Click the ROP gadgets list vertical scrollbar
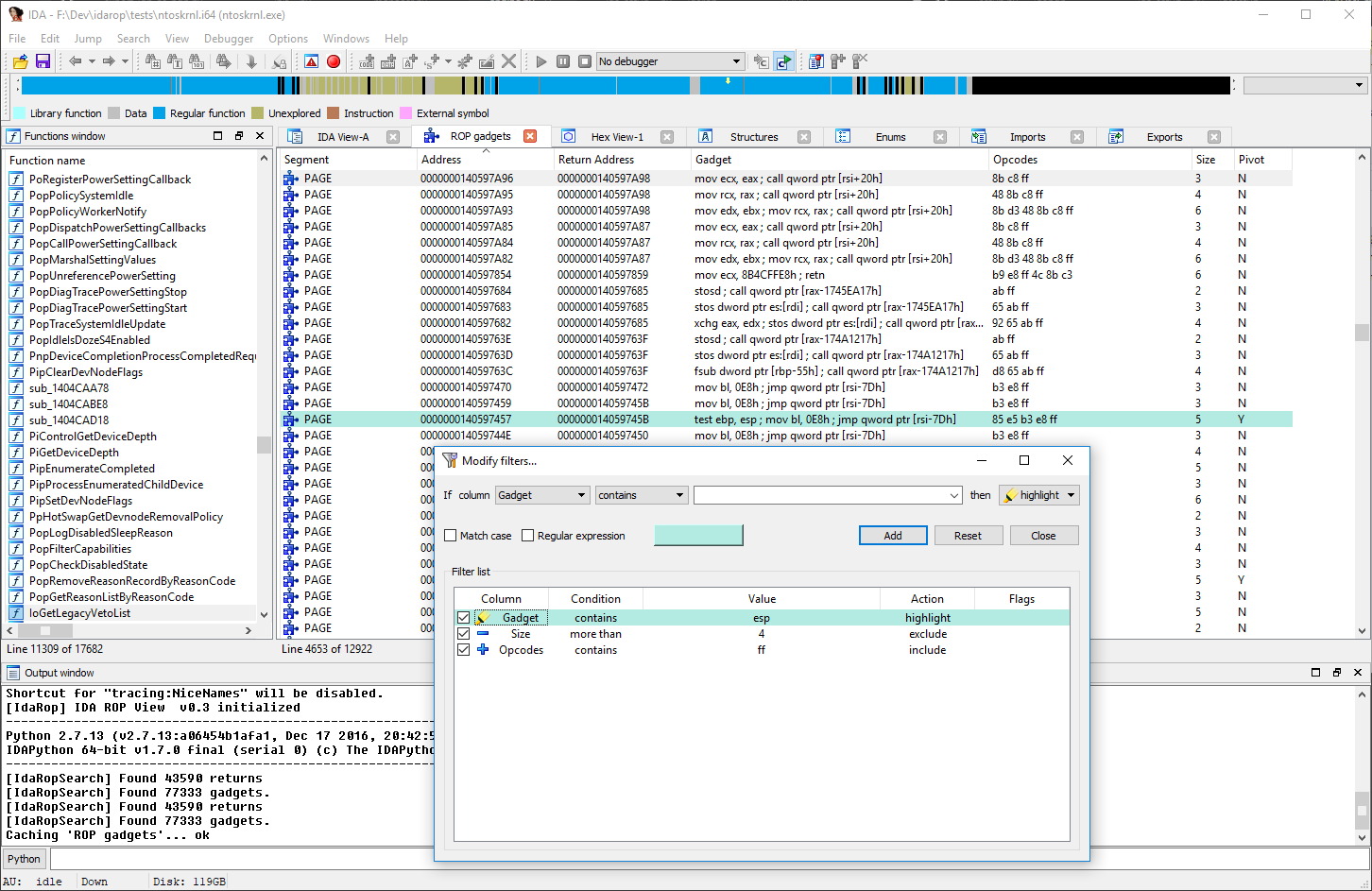1372x891 pixels. (x=1362, y=393)
